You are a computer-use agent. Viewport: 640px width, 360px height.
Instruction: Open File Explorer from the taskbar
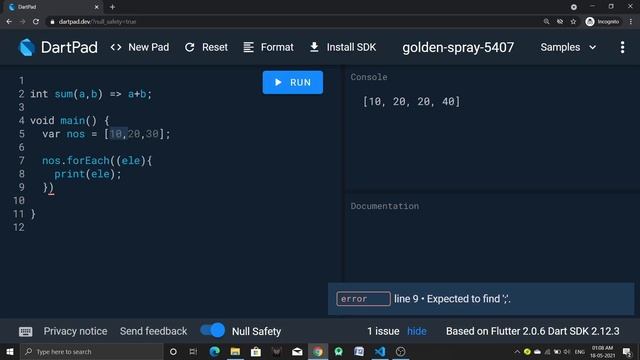click(x=235, y=351)
